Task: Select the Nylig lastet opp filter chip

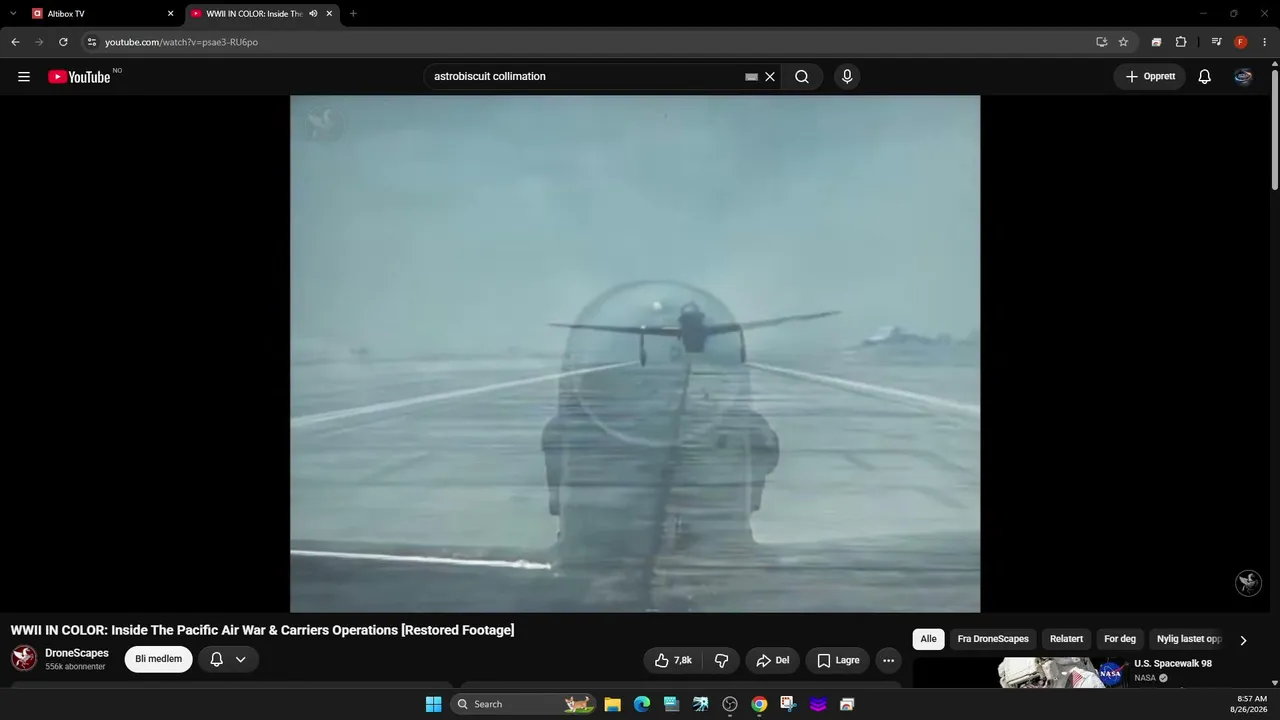Action: pyautogui.click(x=1189, y=639)
